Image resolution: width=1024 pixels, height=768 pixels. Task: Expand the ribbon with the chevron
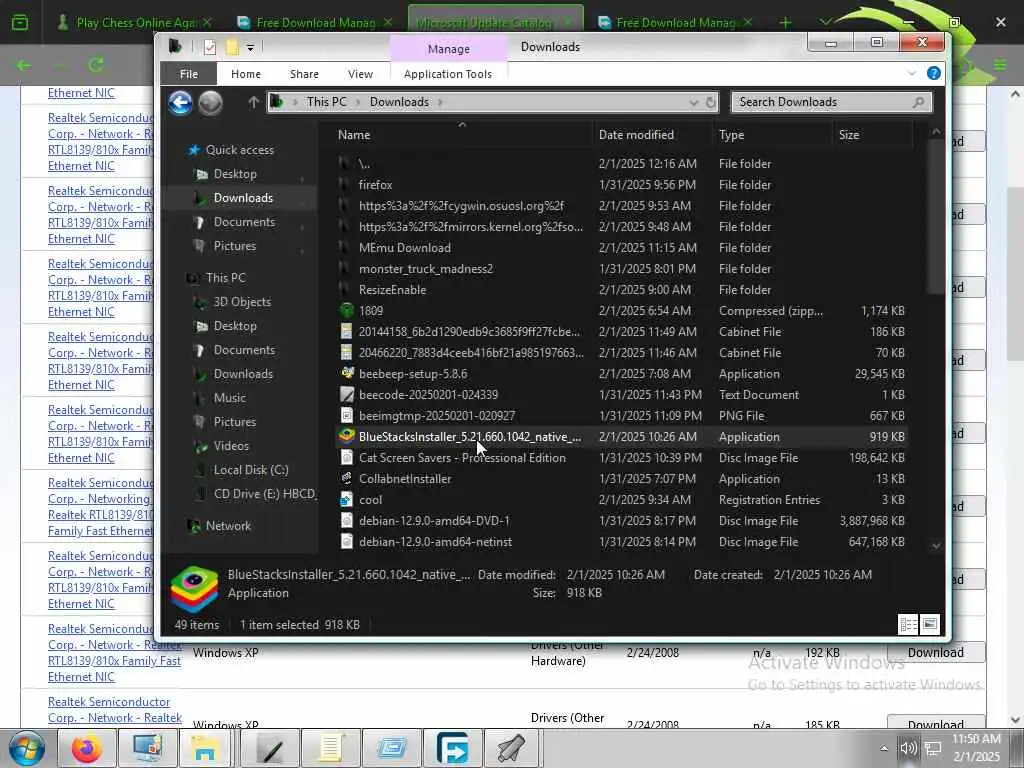[912, 73]
